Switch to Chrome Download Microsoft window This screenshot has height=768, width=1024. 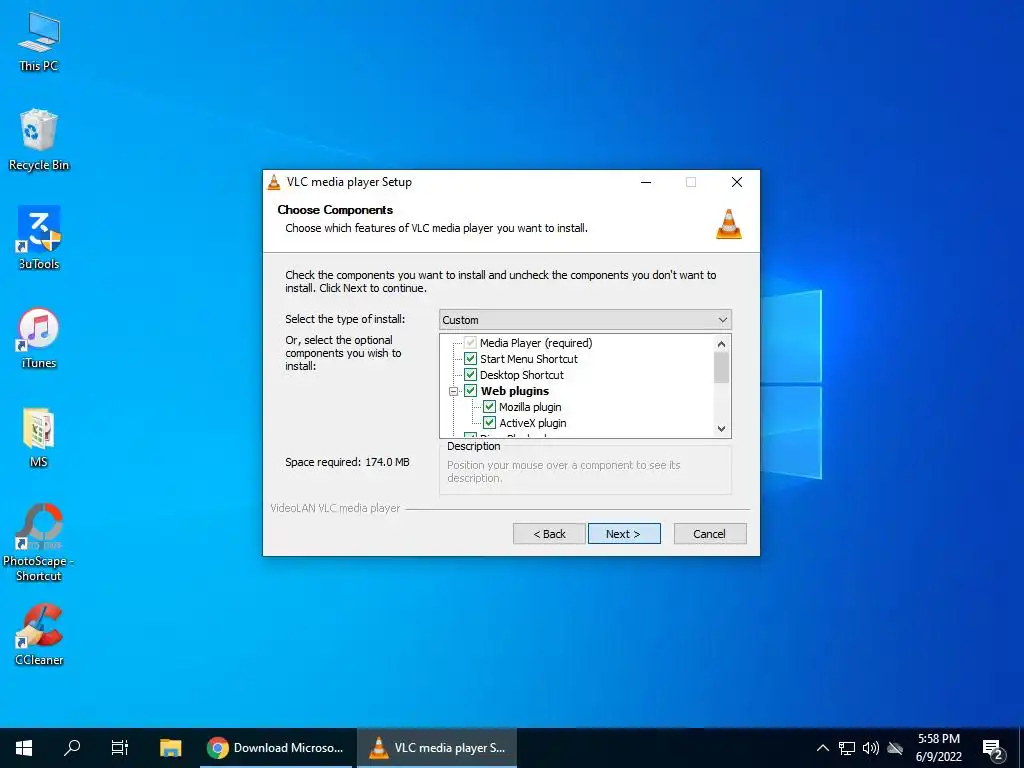click(x=276, y=748)
